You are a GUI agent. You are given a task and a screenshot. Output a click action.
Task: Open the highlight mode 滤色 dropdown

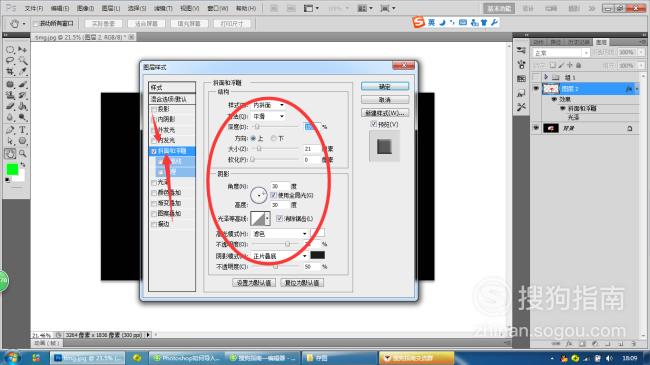click(280, 234)
